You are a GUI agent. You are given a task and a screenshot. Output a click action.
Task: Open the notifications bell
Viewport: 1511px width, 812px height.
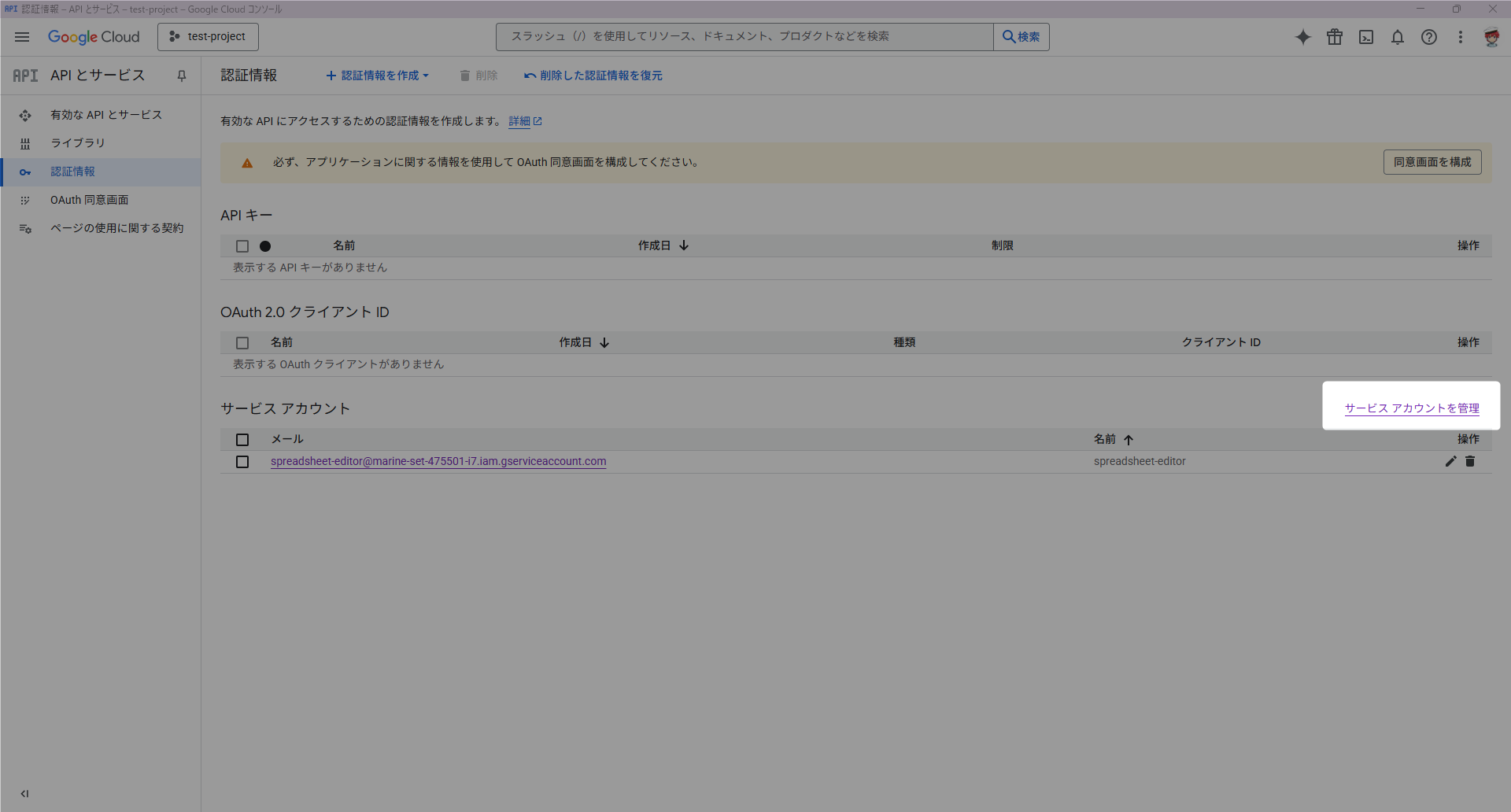tap(1398, 37)
